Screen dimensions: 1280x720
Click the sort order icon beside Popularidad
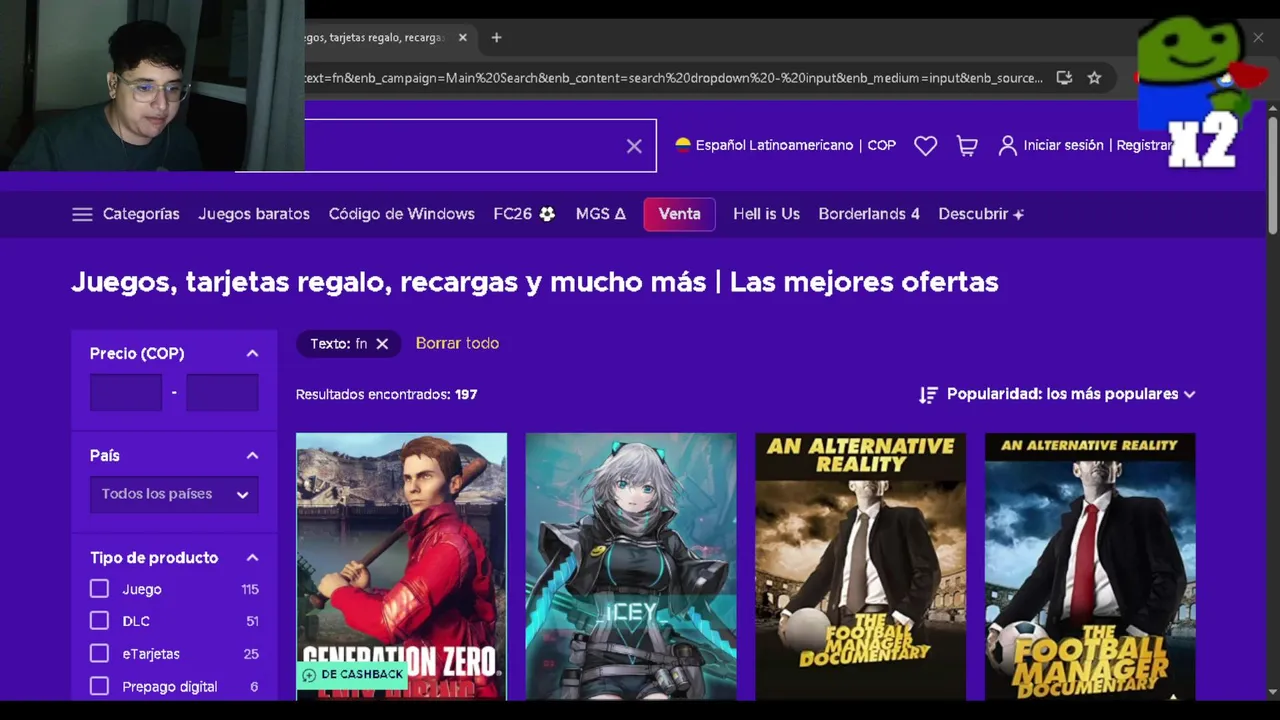[928, 394]
